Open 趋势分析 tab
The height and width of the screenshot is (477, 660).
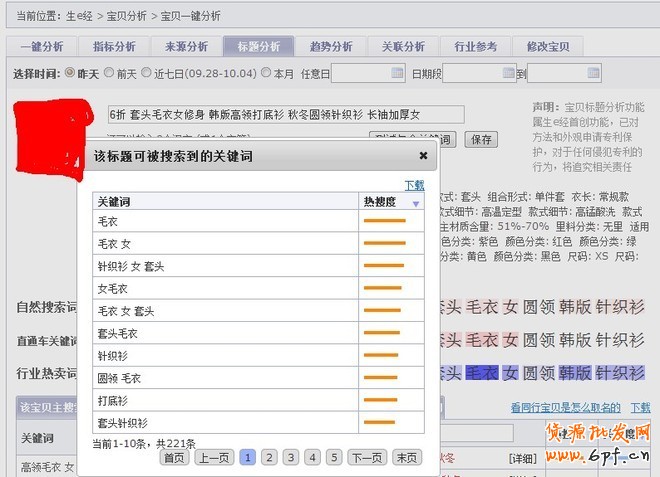(x=331, y=46)
